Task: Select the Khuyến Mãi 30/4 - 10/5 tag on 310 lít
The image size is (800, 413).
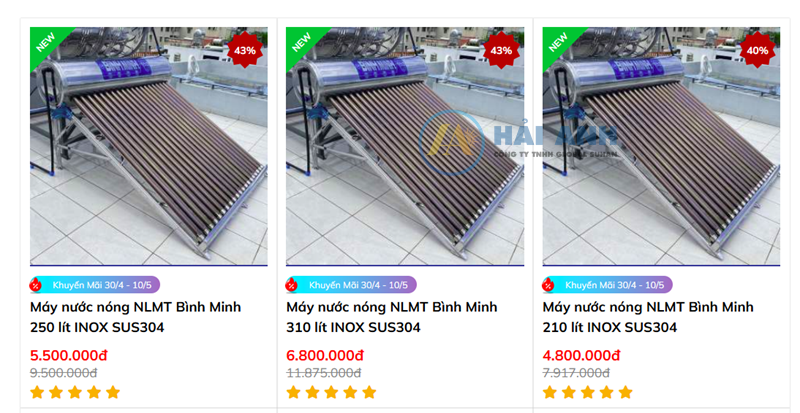Action: pos(351,285)
